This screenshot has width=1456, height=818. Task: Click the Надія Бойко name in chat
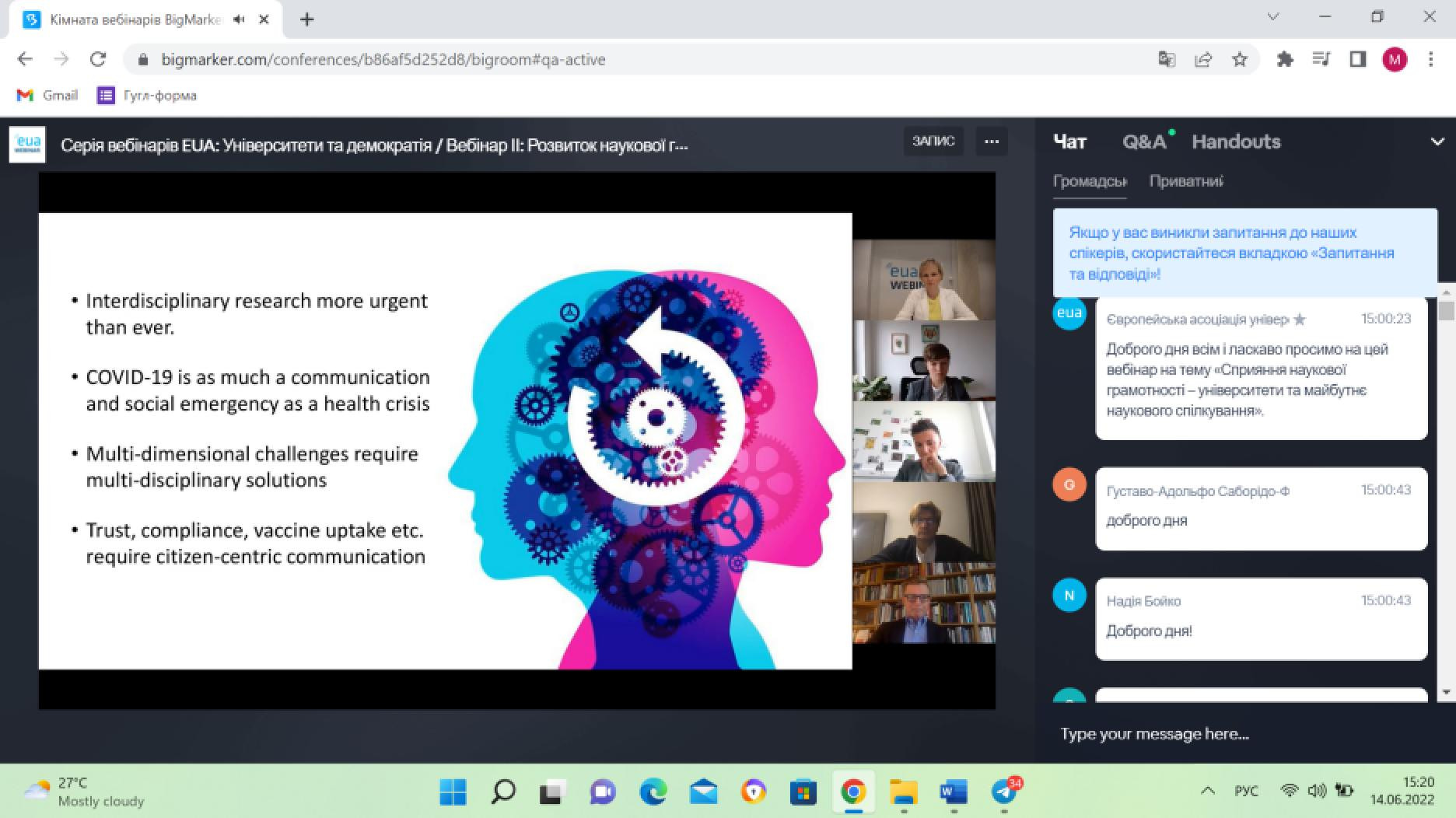tap(1143, 601)
